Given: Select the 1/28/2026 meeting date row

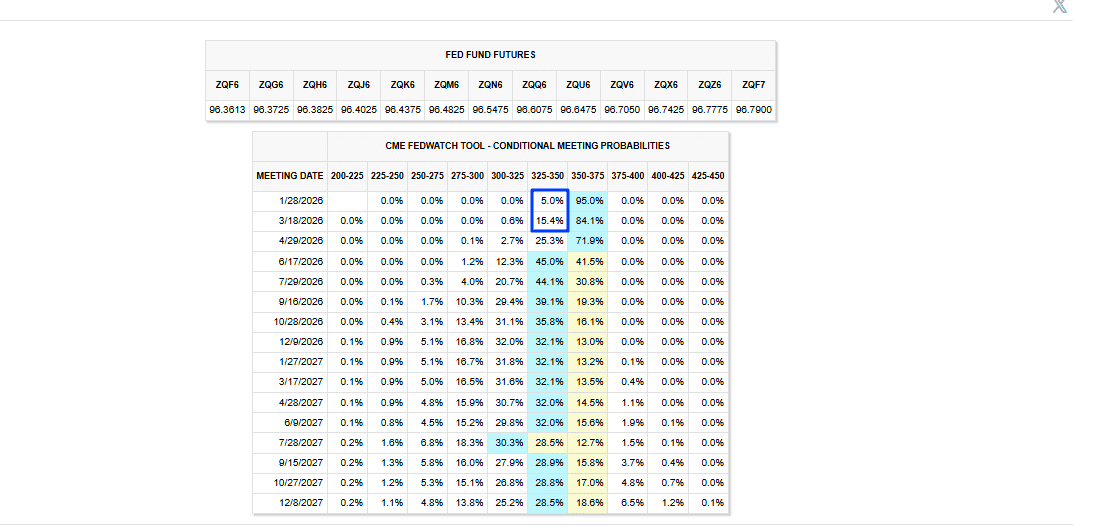Looking at the screenshot, I should tap(289, 201).
